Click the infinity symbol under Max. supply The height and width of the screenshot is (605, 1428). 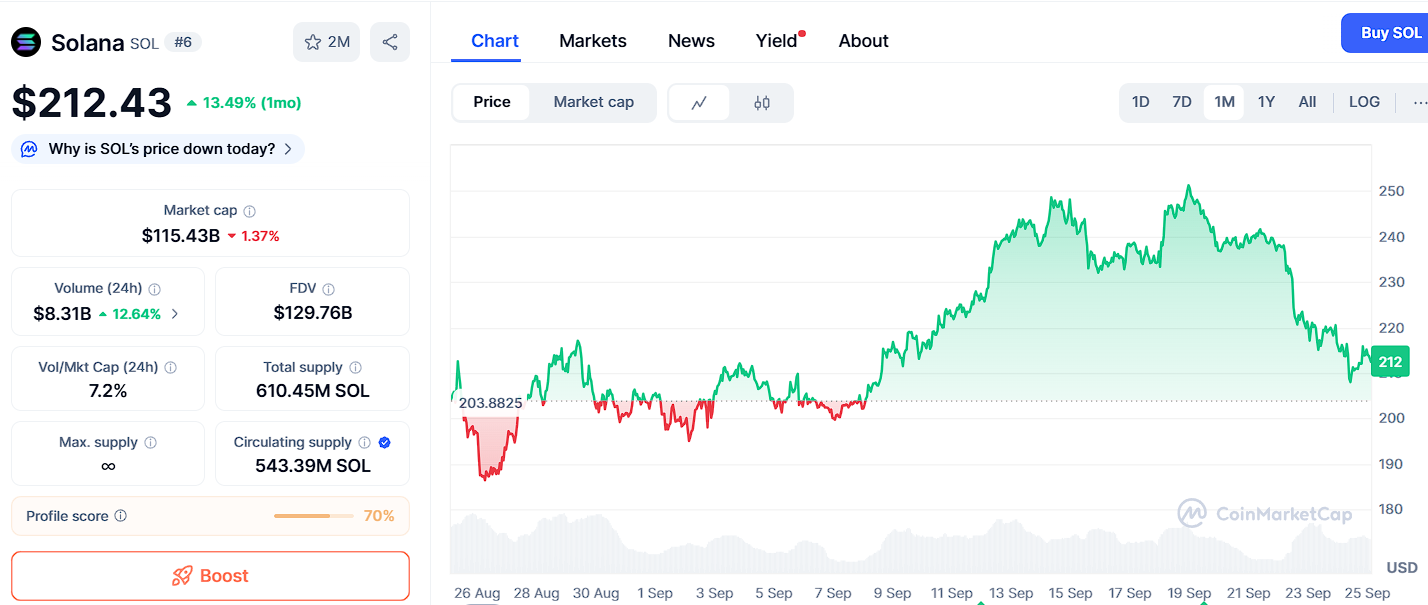108,466
